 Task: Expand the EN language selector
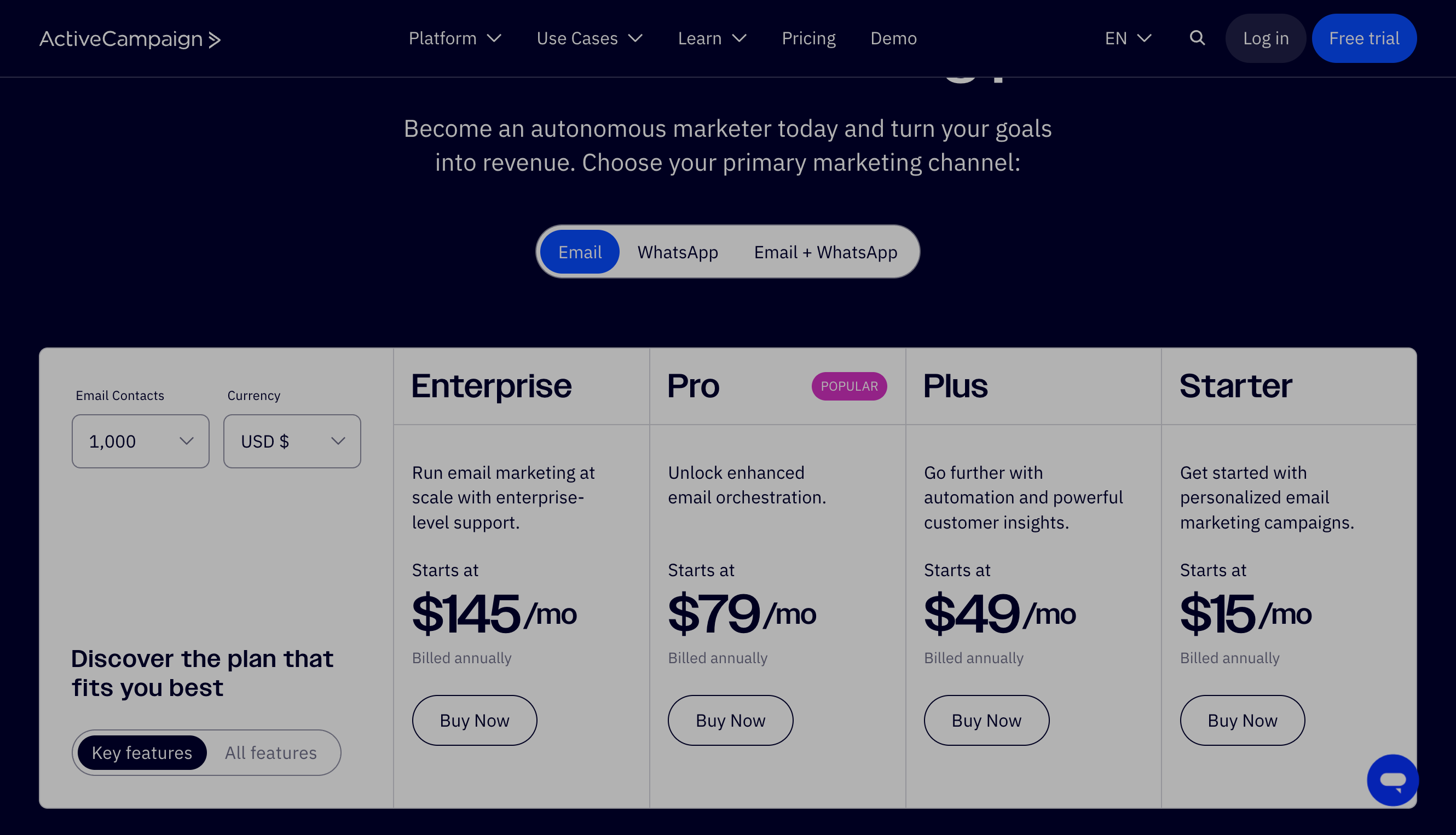click(x=1127, y=38)
